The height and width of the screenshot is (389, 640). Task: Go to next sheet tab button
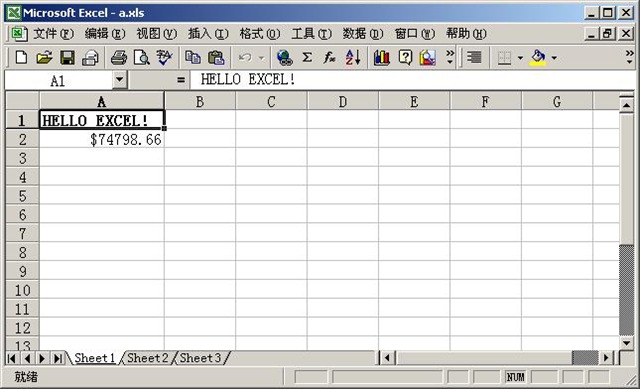(42, 358)
